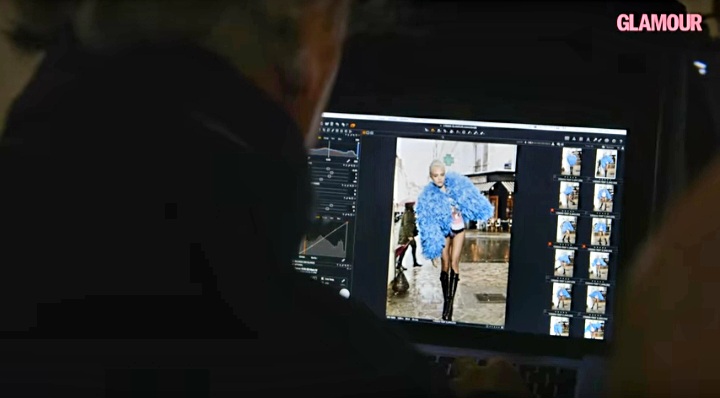Select the top-right thumbnail in the browser

click(x=606, y=163)
